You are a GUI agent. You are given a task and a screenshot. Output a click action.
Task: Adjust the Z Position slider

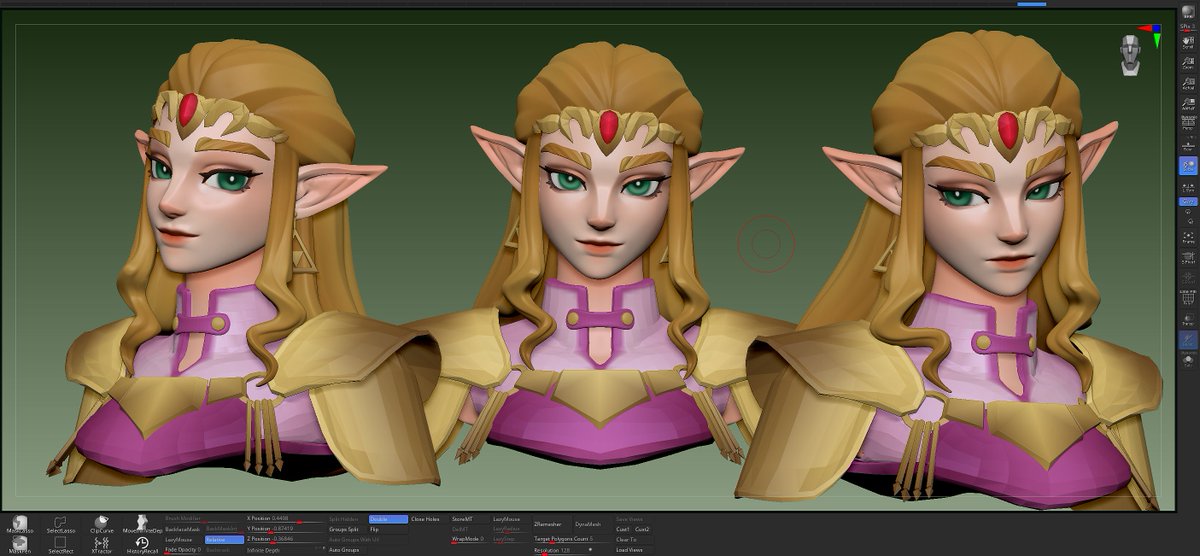286,539
